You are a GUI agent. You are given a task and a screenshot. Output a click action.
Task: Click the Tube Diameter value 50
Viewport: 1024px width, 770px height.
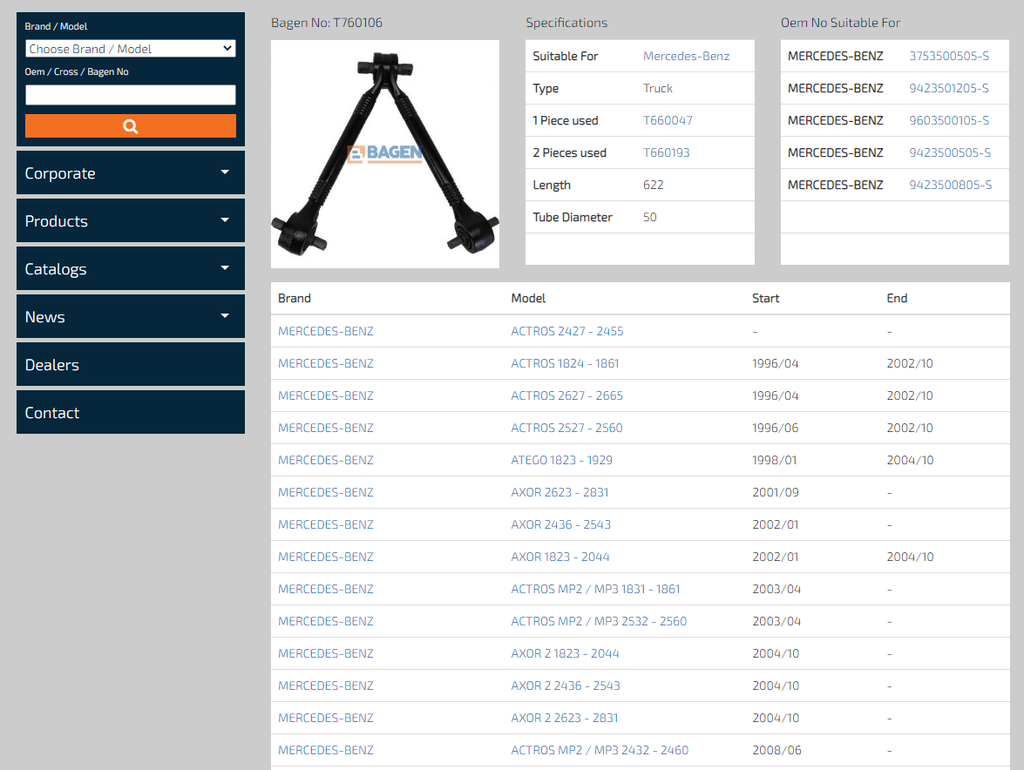tap(650, 217)
